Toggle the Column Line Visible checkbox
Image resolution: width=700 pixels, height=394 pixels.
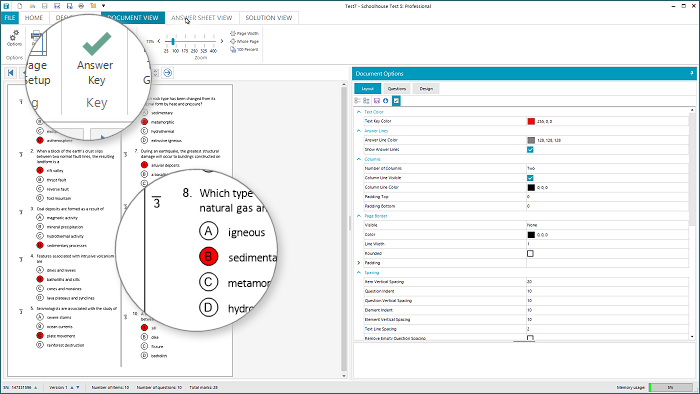coord(530,178)
